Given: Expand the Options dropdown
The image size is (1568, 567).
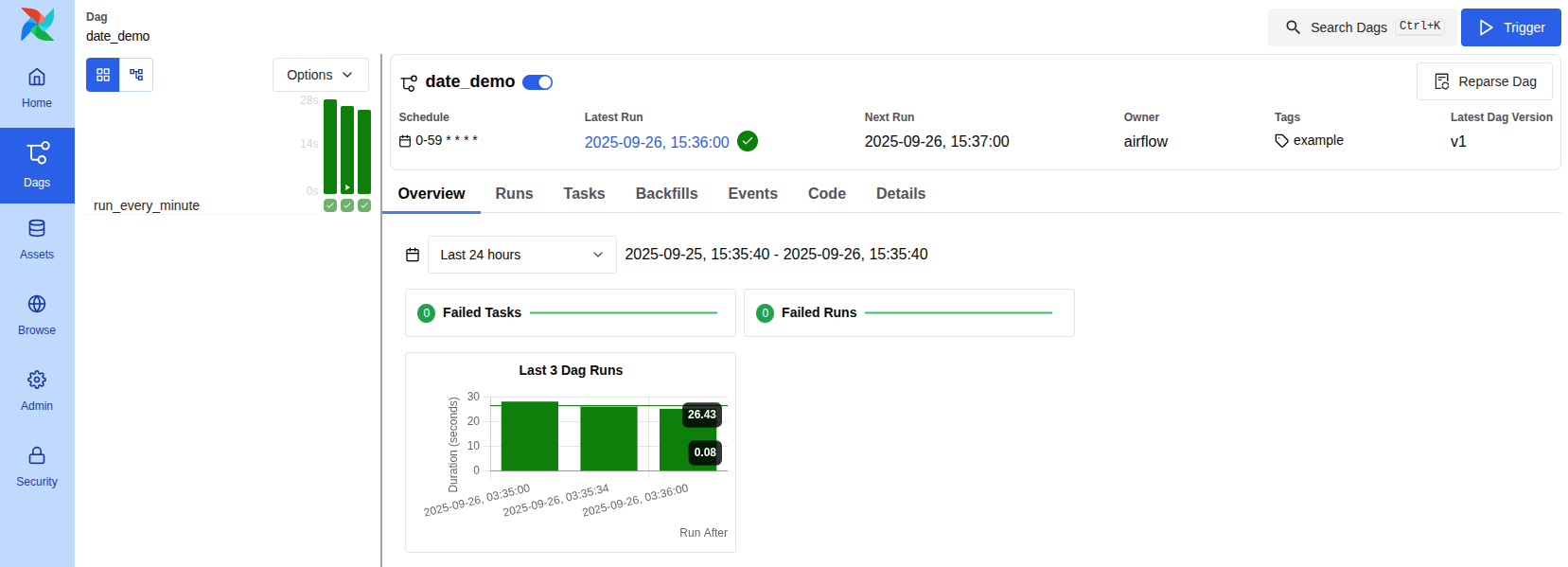Looking at the screenshot, I should click(x=320, y=75).
